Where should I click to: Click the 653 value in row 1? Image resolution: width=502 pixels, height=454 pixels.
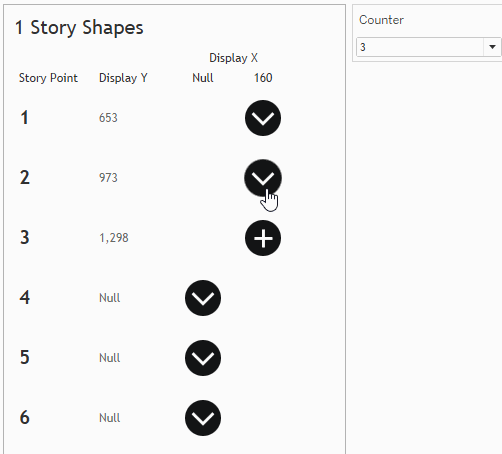(x=108, y=118)
